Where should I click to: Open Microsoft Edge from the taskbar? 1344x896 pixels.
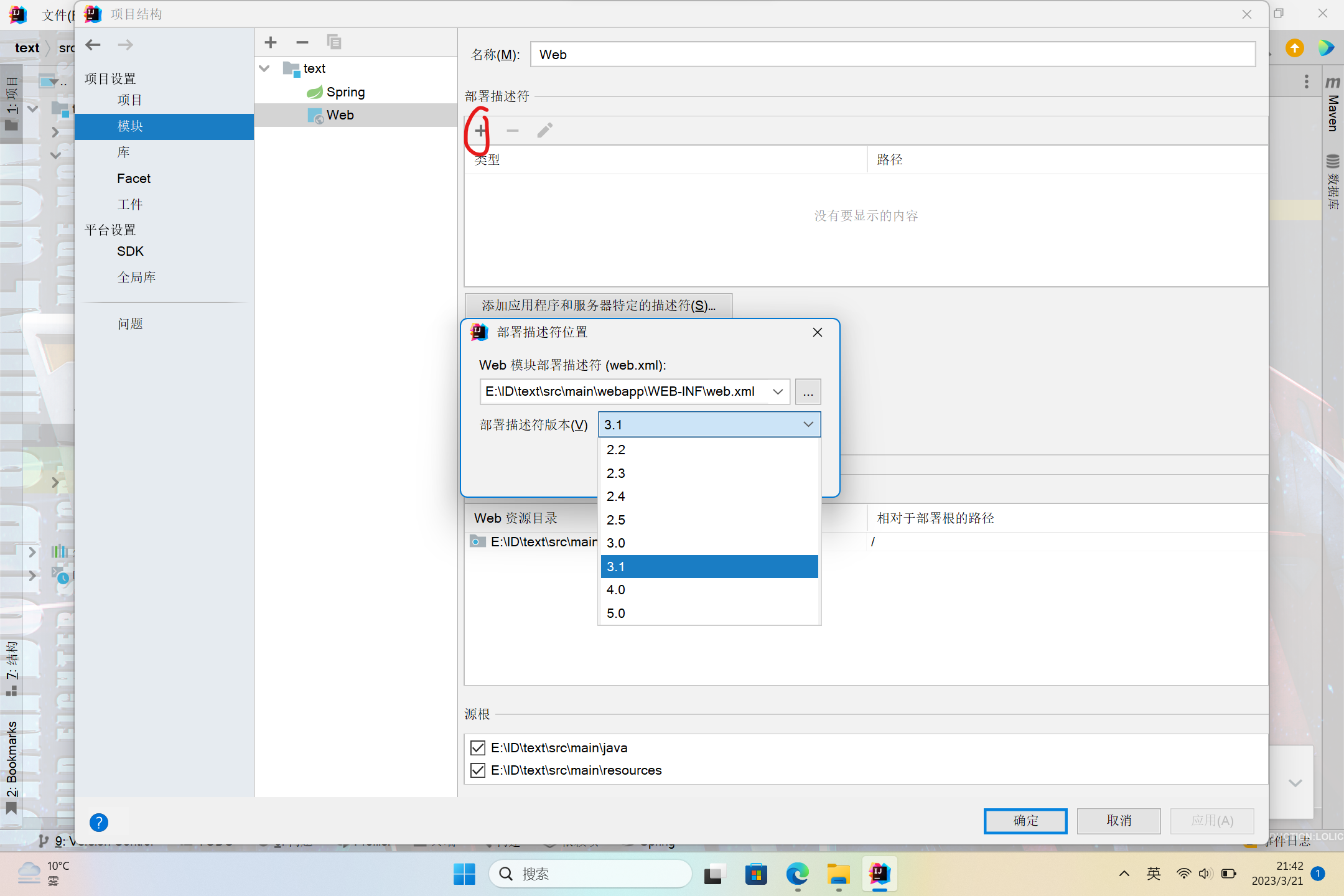click(x=796, y=874)
